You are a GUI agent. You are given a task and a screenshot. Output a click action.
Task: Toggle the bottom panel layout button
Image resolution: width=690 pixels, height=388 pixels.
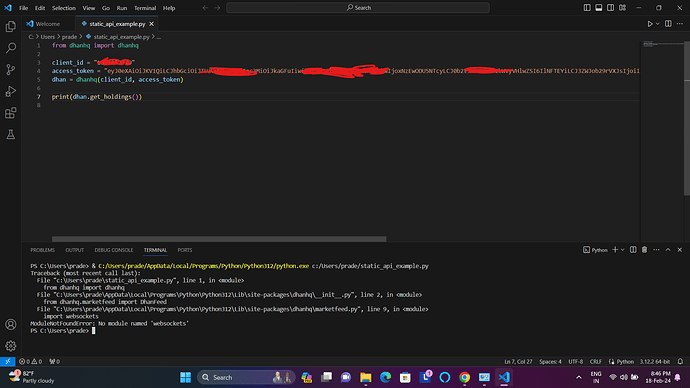tap(598, 8)
